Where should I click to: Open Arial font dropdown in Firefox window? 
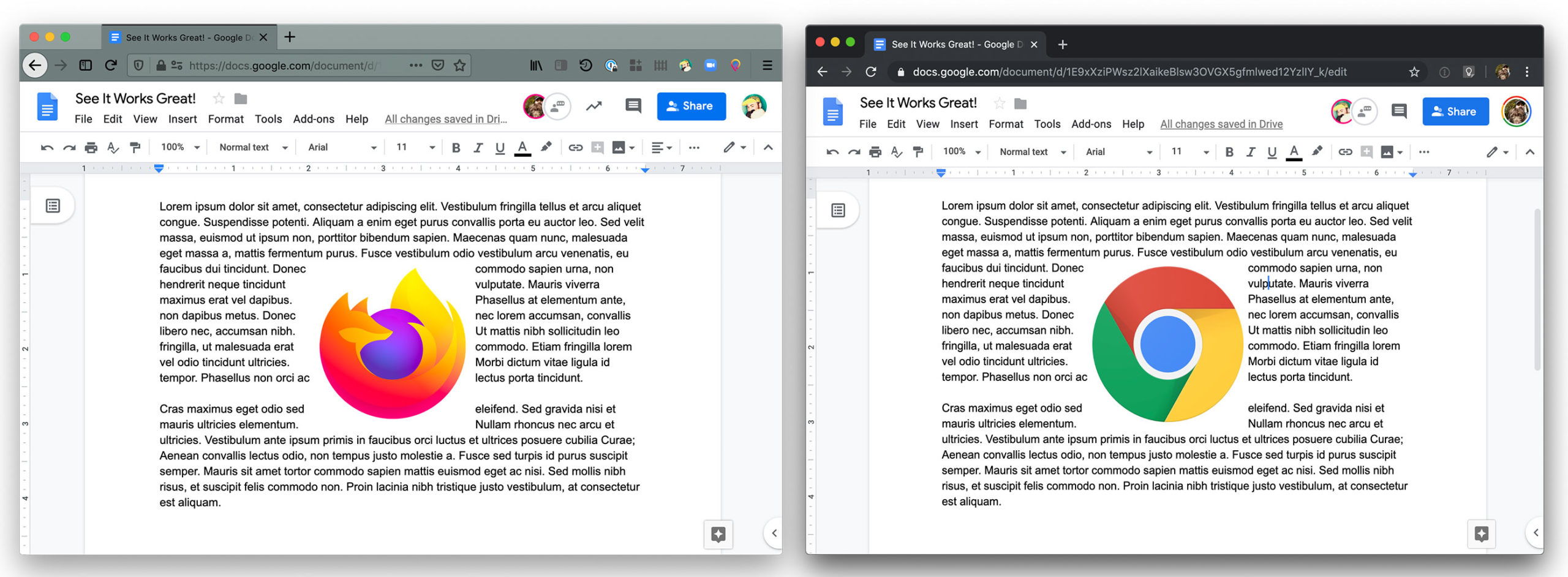pyautogui.click(x=342, y=148)
